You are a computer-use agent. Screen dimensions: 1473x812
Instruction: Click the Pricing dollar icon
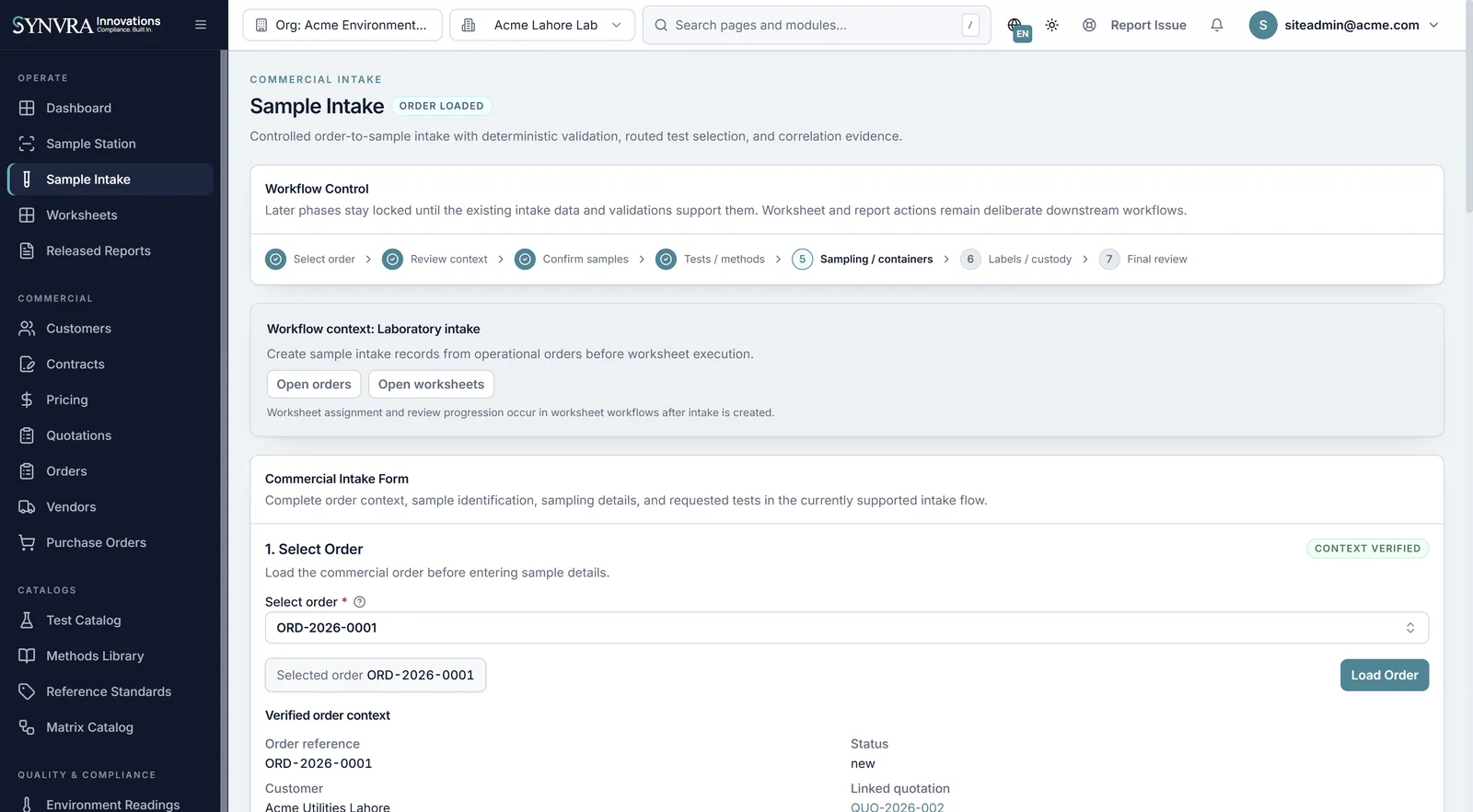tap(27, 400)
